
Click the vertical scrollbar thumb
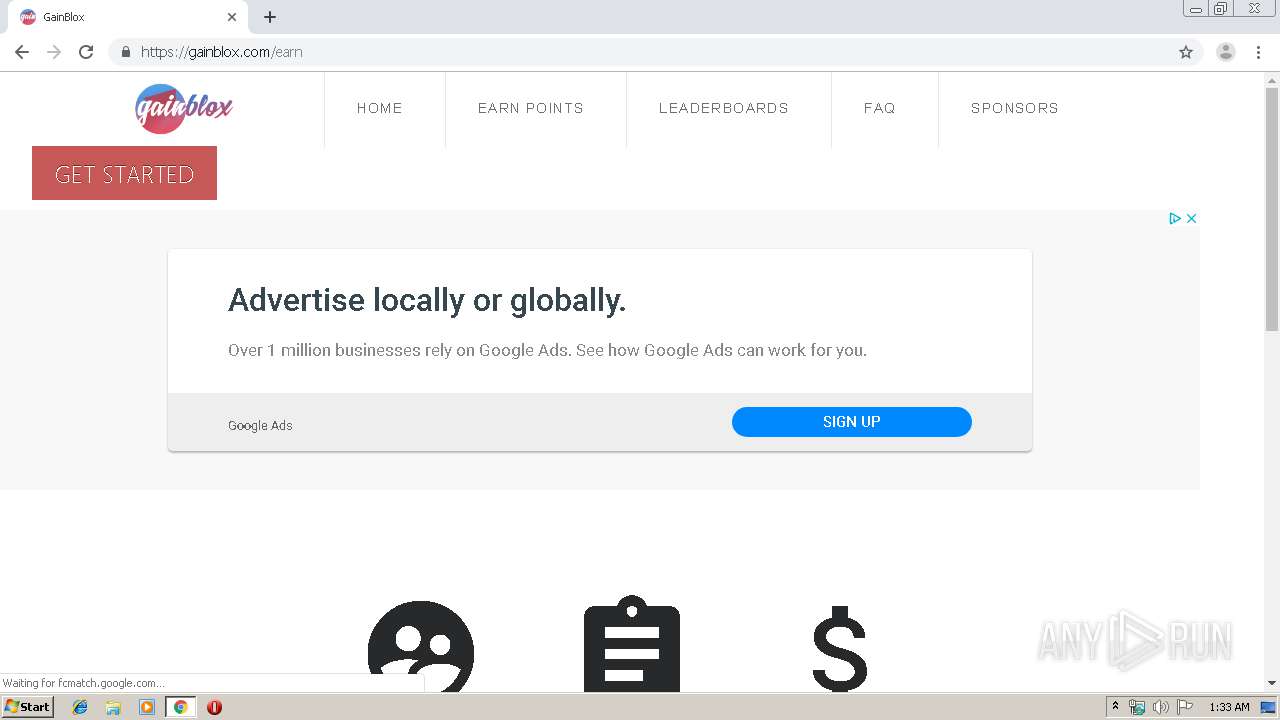click(x=1272, y=210)
